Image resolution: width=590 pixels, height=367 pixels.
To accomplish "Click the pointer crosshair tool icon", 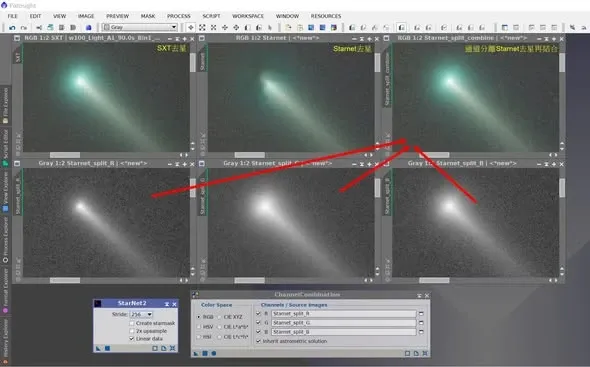I will pos(191,27).
